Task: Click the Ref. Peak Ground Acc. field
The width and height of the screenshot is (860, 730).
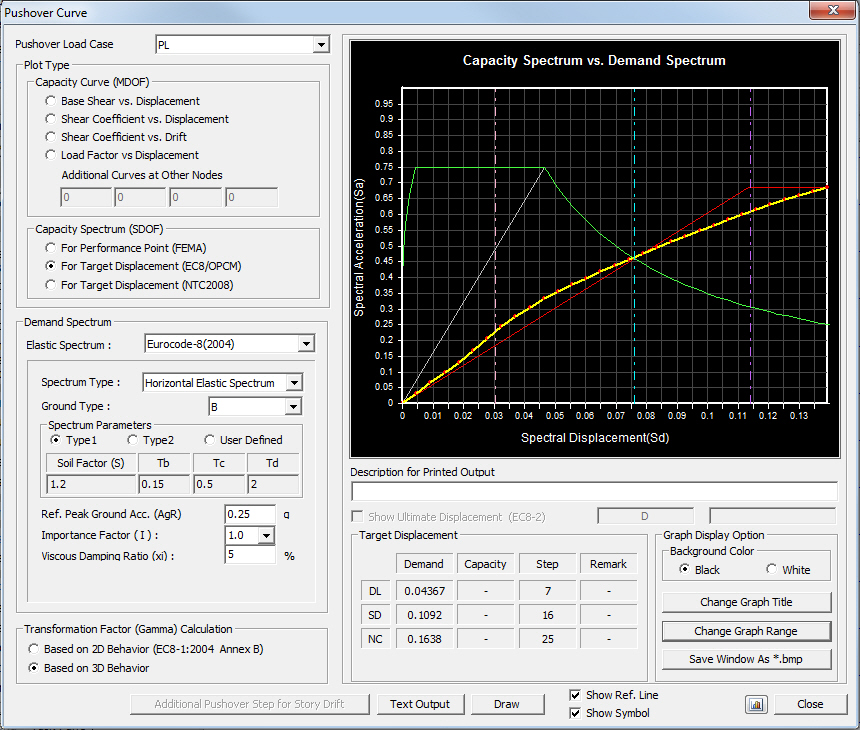Action: click(250, 514)
